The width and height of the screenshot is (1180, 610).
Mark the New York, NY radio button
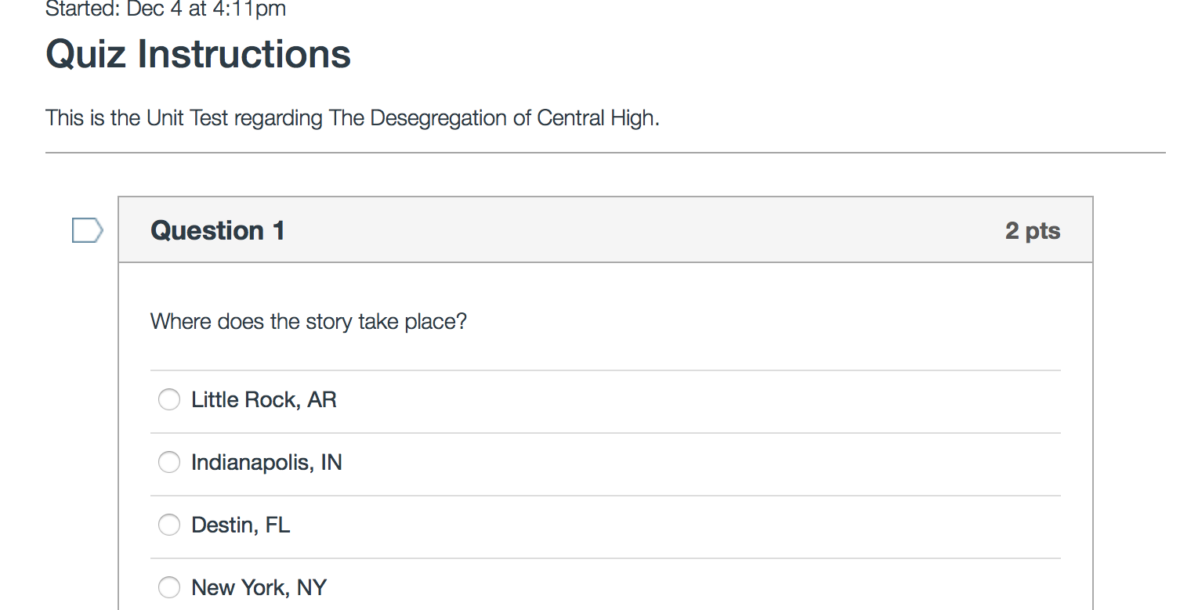click(171, 587)
